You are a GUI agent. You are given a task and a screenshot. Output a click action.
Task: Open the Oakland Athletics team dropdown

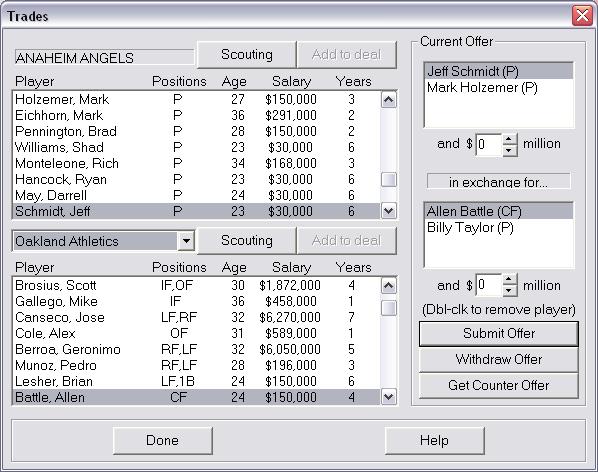(186, 241)
